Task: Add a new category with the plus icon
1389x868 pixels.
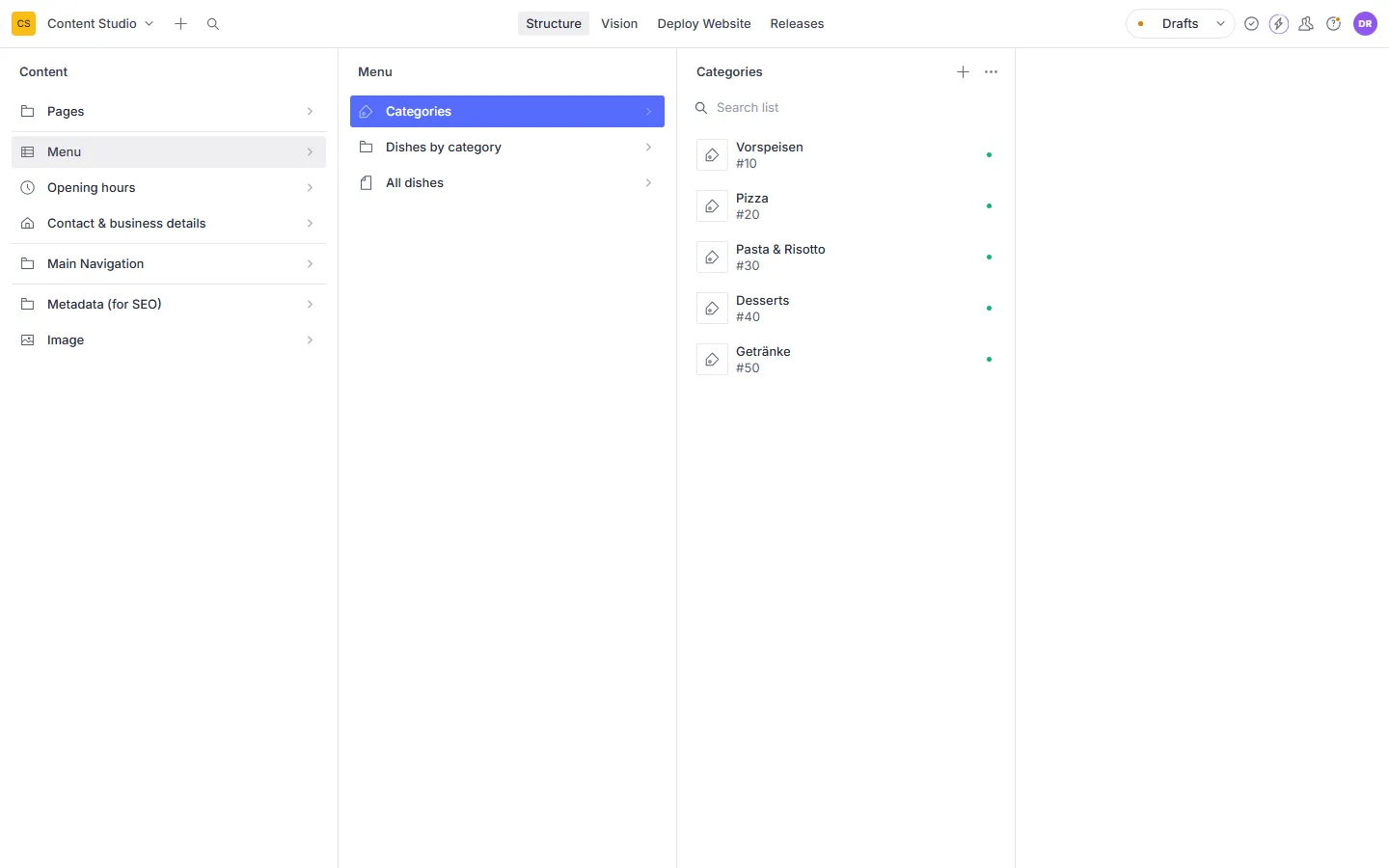Action: click(x=963, y=71)
